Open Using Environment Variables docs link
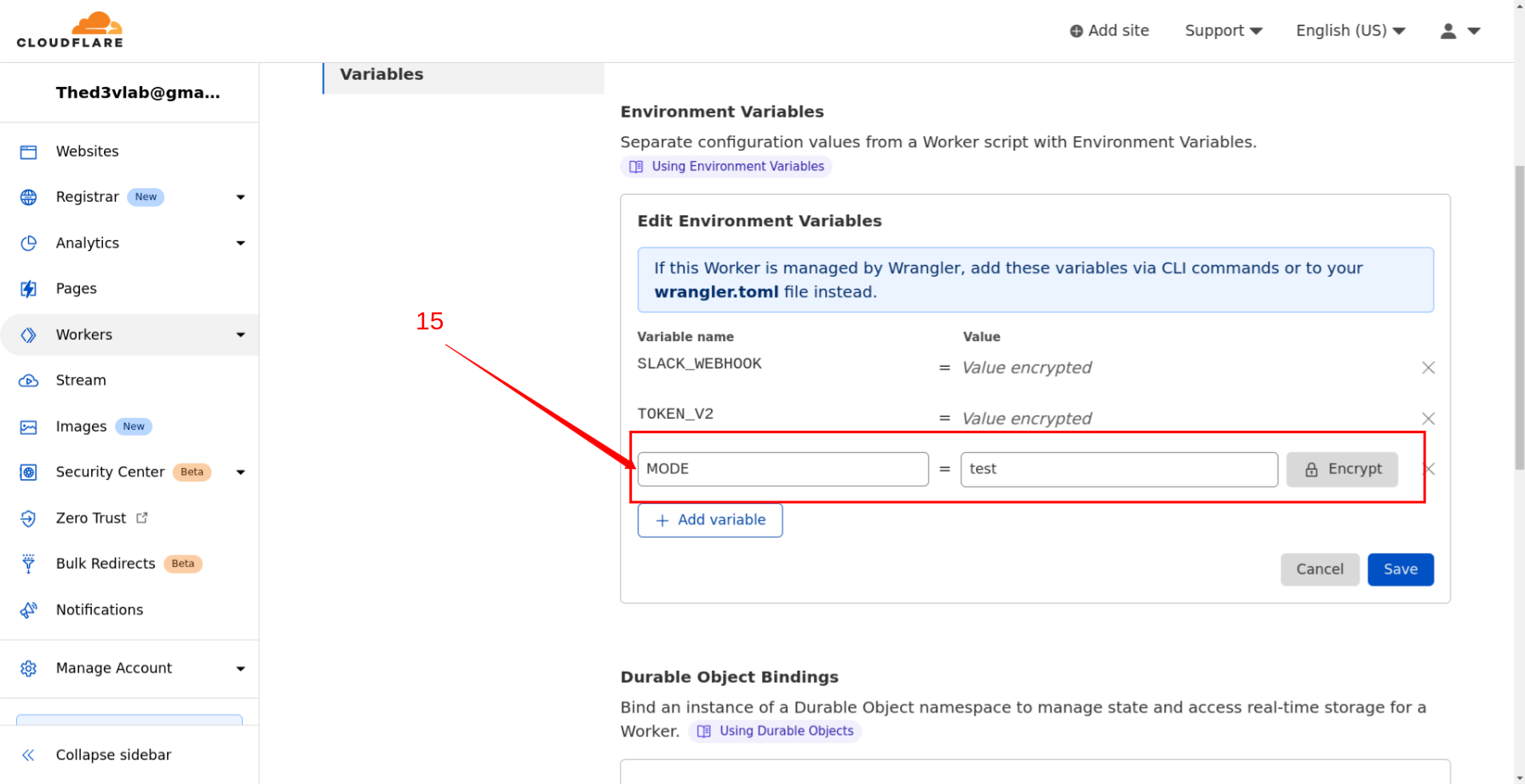Screen dimensions: 1525x784 [737, 167]
